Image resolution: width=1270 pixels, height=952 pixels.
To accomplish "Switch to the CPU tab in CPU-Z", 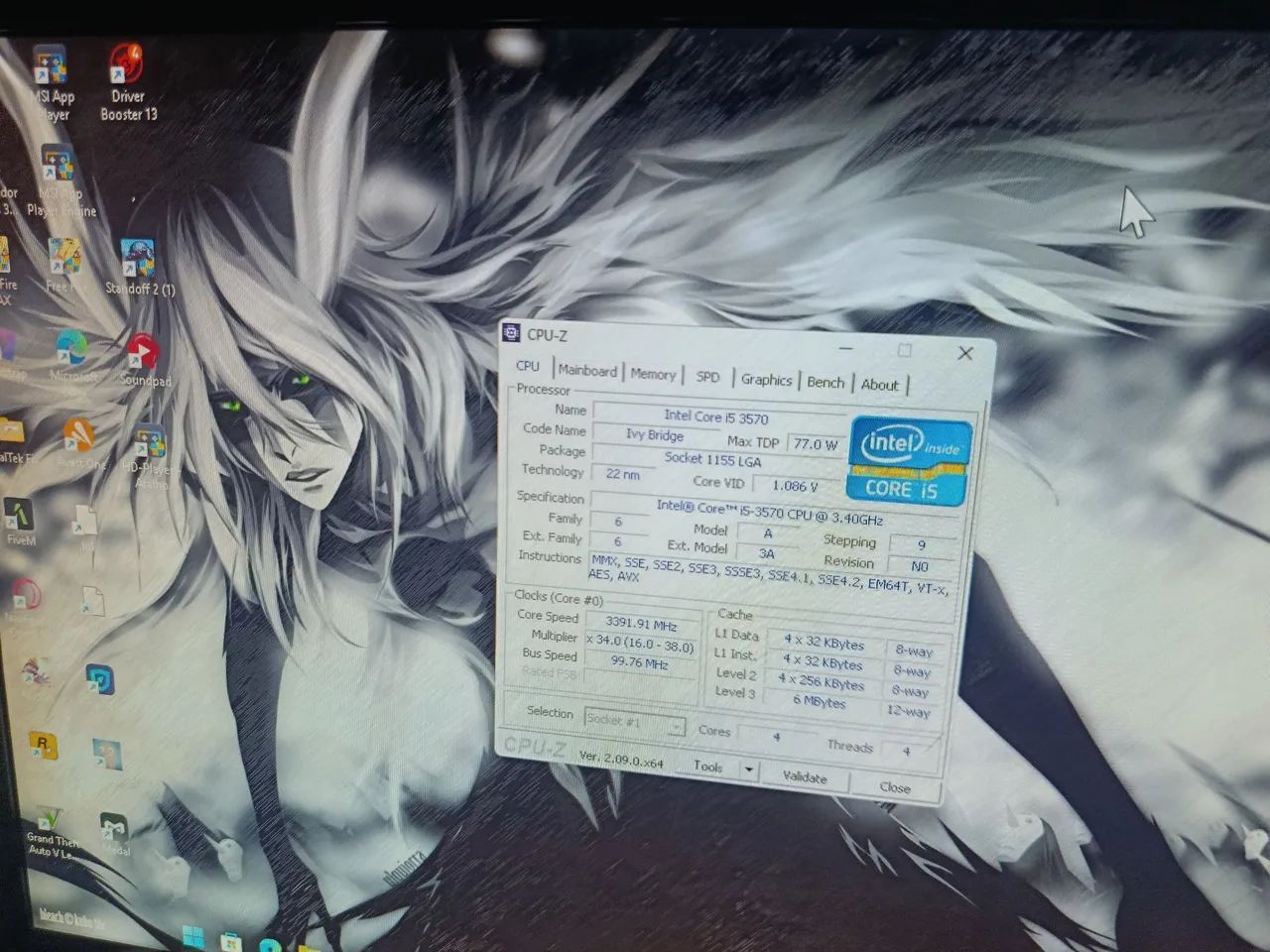I will point(528,366).
